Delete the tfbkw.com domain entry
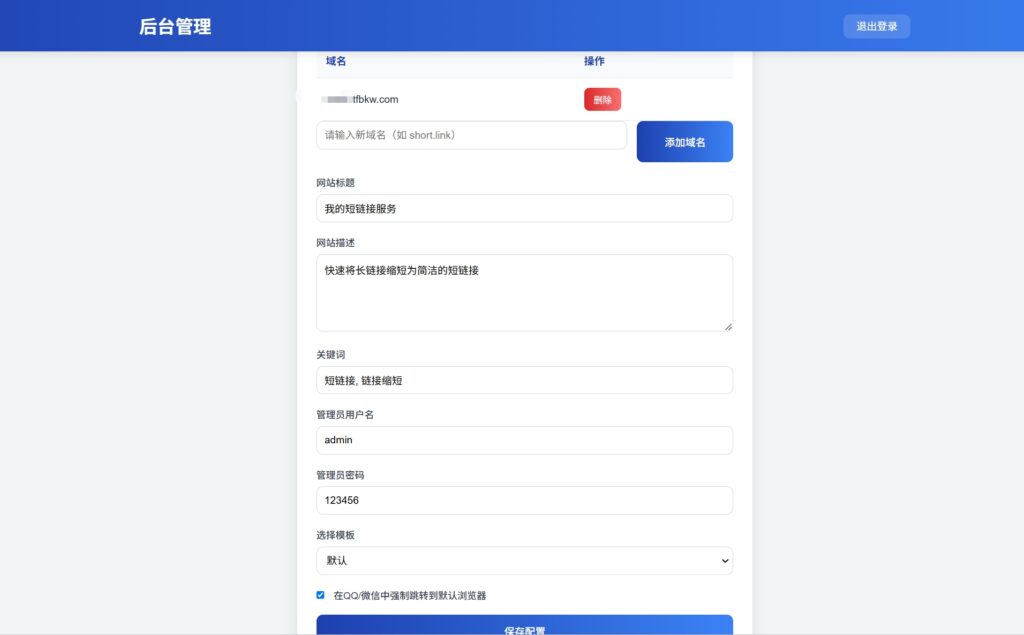1024x635 pixels. point(602,99)
